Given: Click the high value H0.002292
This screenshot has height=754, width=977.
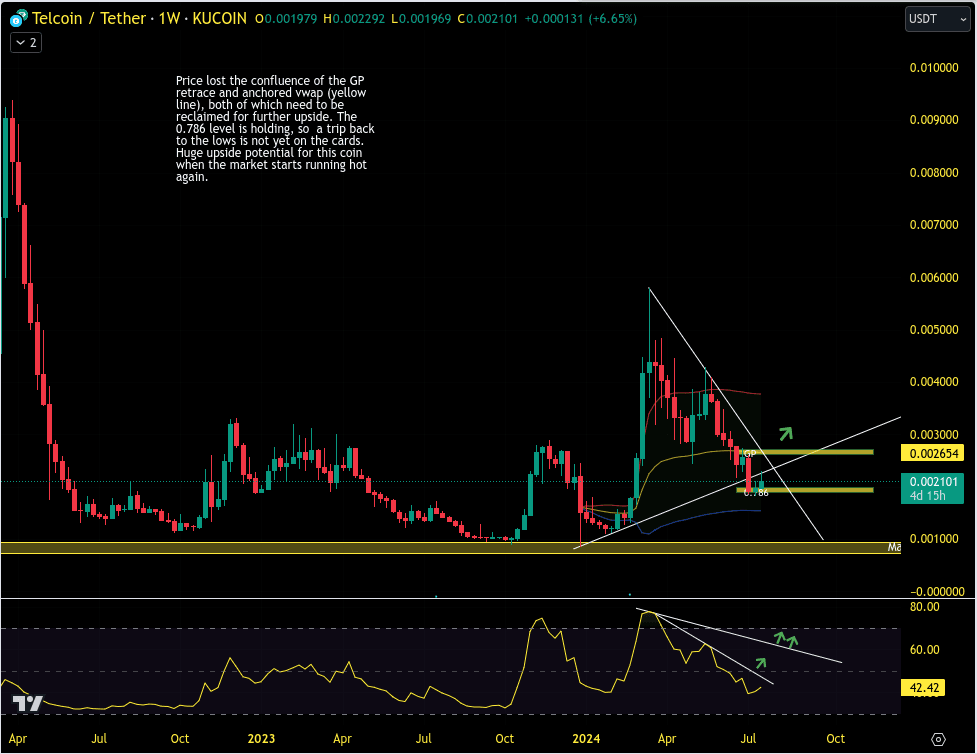Looking at the screenshot, I should [x=354, y=19].
